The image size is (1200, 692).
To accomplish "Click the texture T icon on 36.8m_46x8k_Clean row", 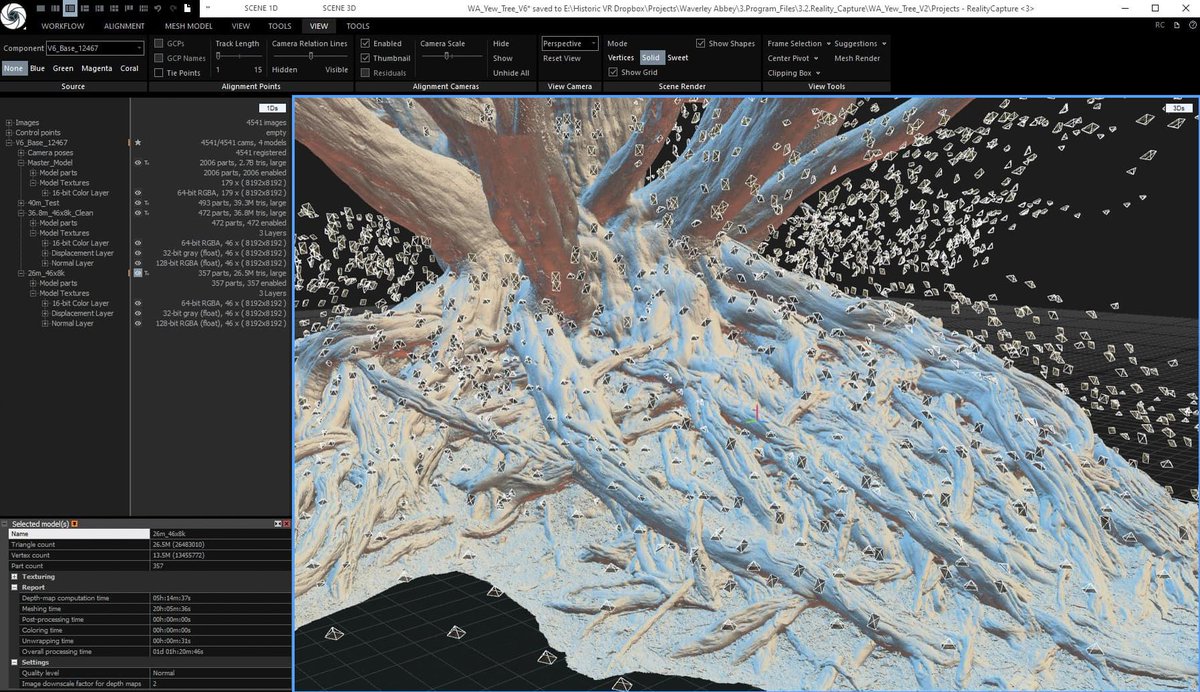I will (x=148, y=213).
